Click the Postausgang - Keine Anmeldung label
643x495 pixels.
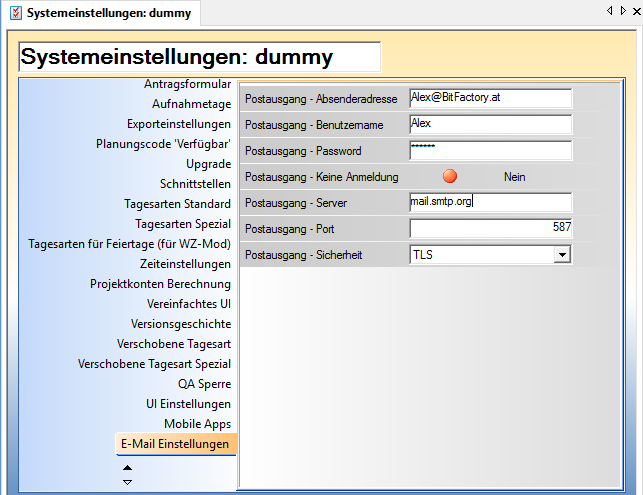[322, 177]
